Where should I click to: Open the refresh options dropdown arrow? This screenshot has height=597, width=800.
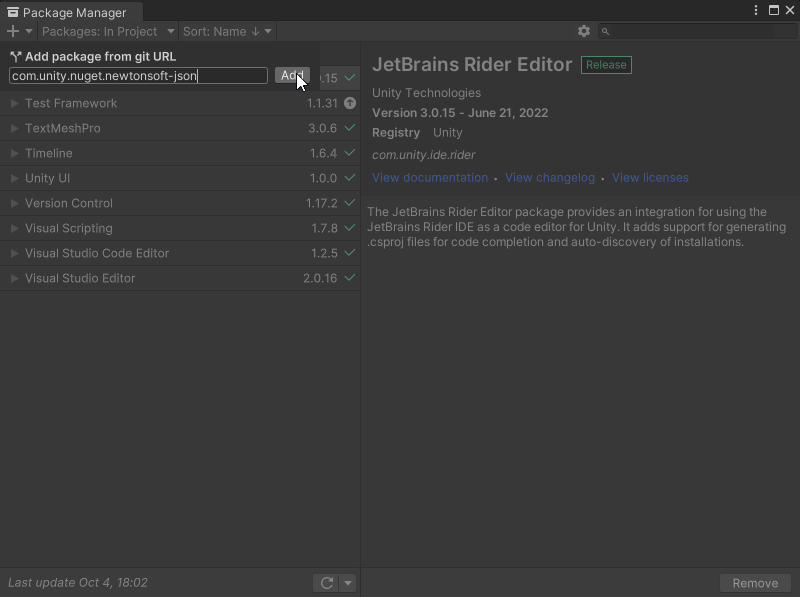point(348,583)
